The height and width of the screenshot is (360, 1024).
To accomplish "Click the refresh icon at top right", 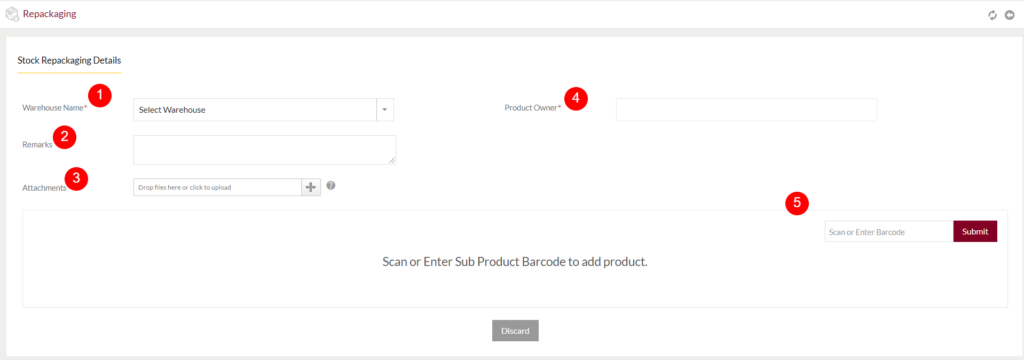I will [993, 15].
